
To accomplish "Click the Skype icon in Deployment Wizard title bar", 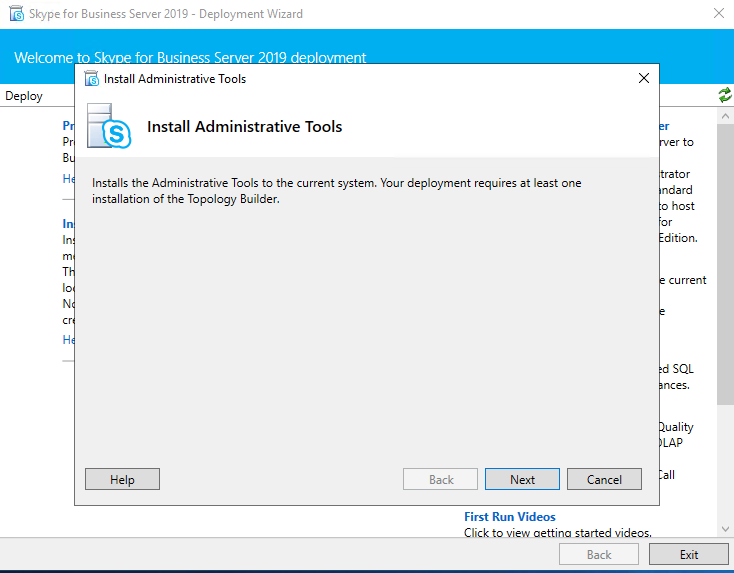I will pyautogui.click(x=16, y=14).
